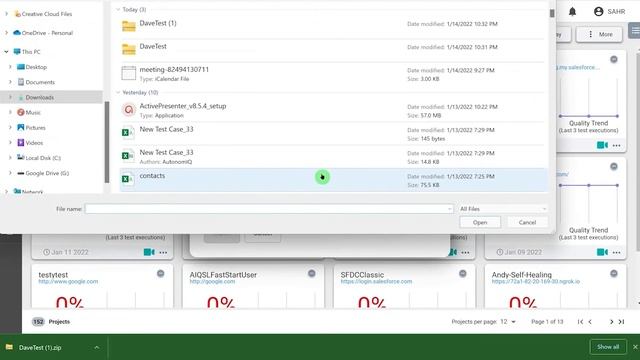Click Show all downloads button
Screen dimensions: 640x360
coord(608,347)
